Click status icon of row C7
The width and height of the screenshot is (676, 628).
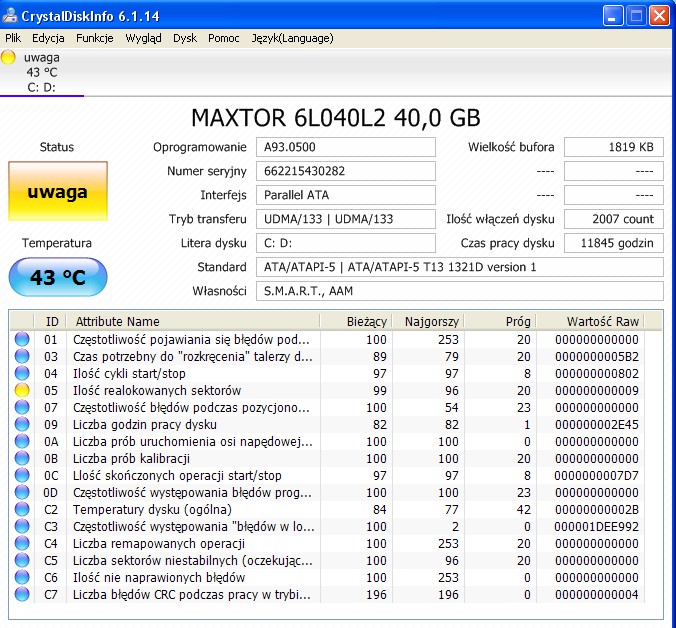tap(22, 594)
